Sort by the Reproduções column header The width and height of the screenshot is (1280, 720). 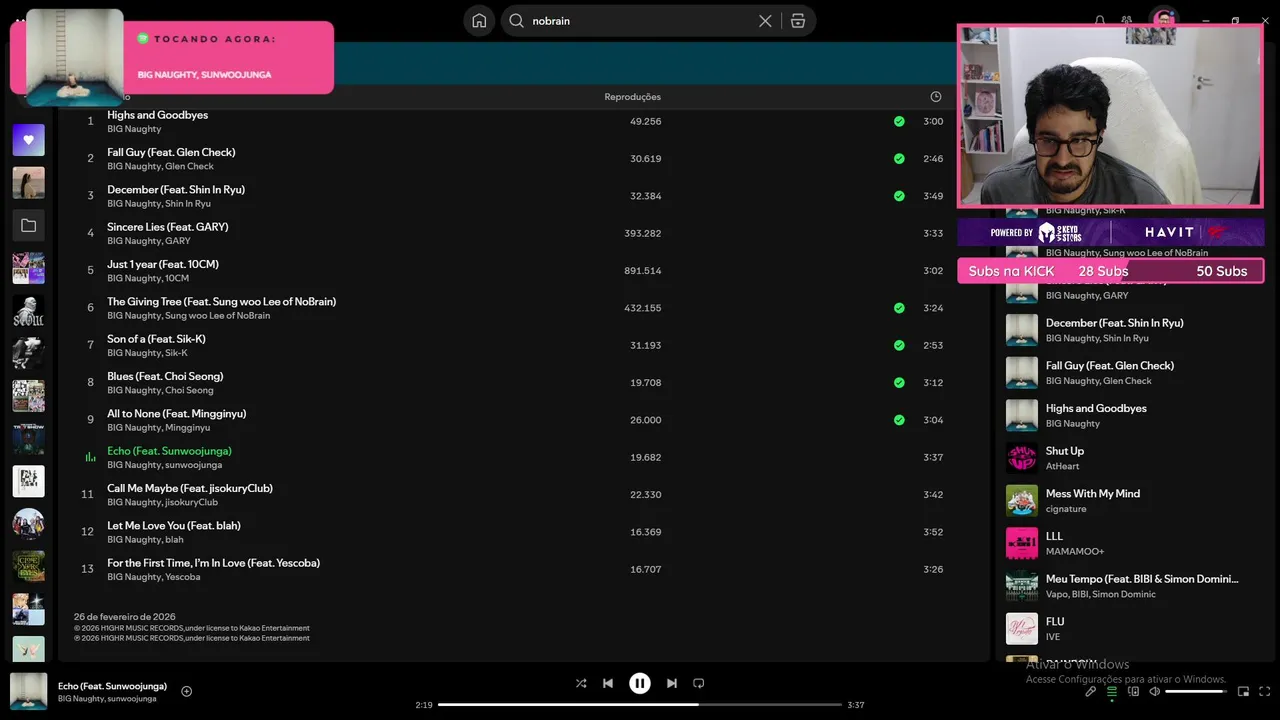pos(632,97)
